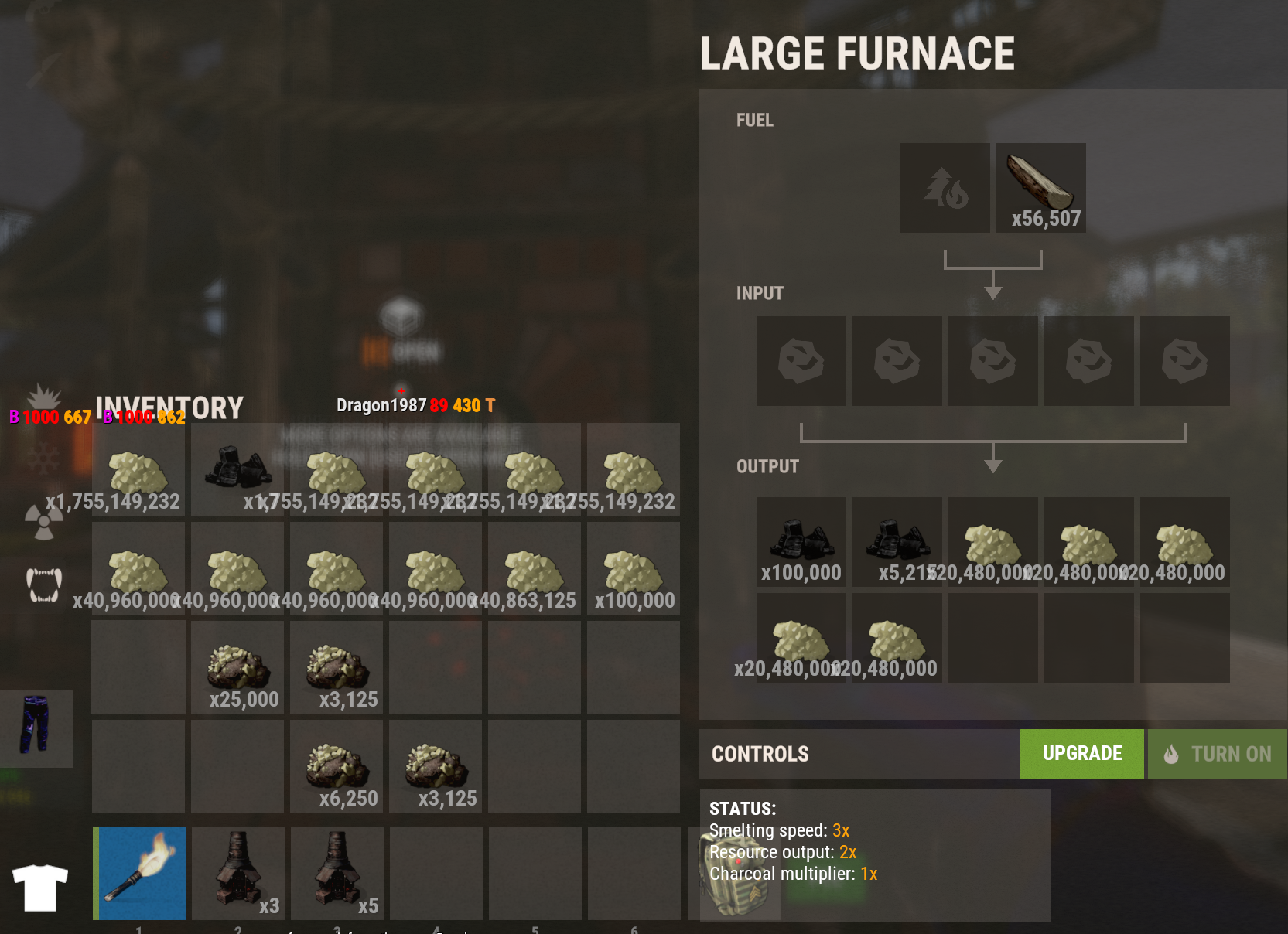Click the sulfur ore stack of 25,000
Screen dimensions: 1288x934
pyautogui.click(x=237, y=667)
